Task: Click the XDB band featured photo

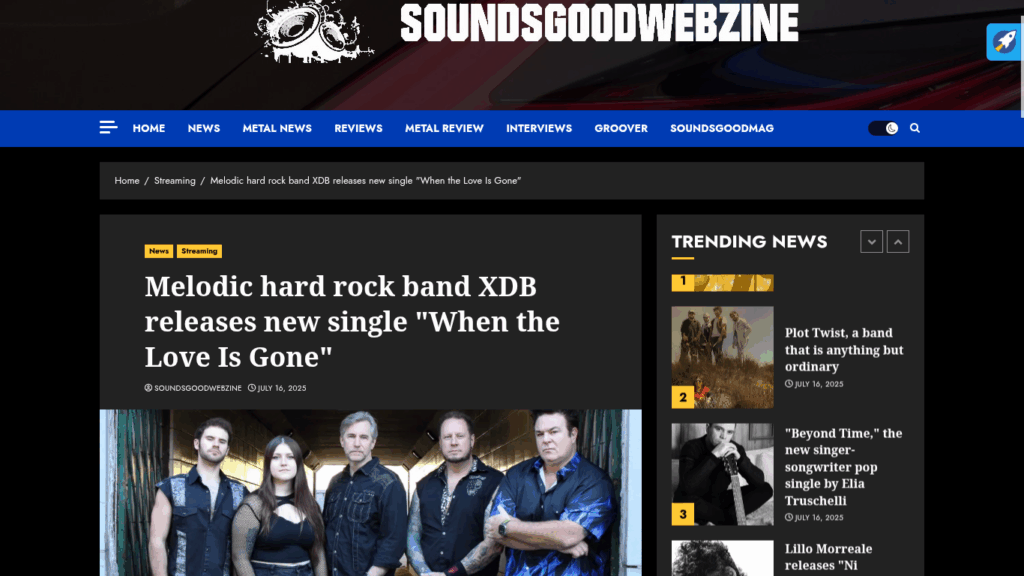Action: pyautogui.click(x=370, y=492)
